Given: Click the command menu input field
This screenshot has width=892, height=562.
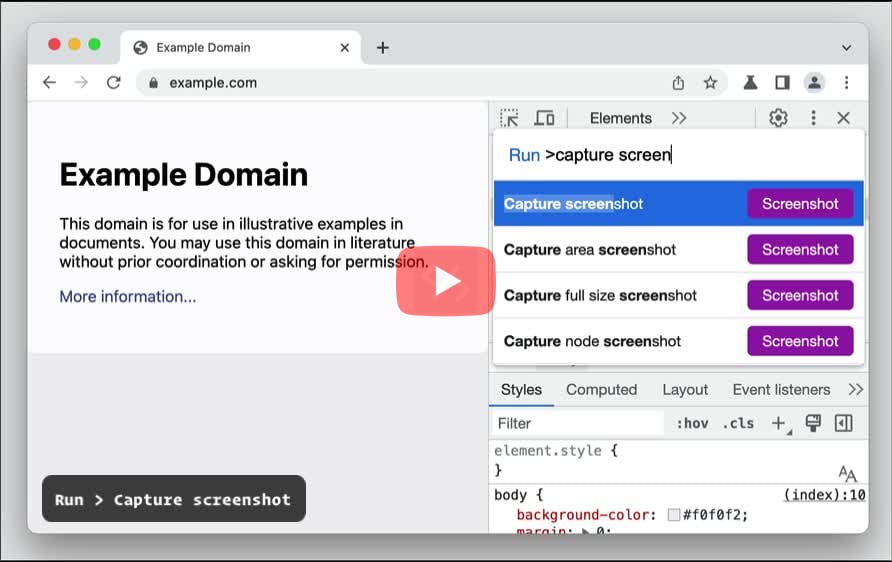Looking at the screenshot, I should (679, 155).
